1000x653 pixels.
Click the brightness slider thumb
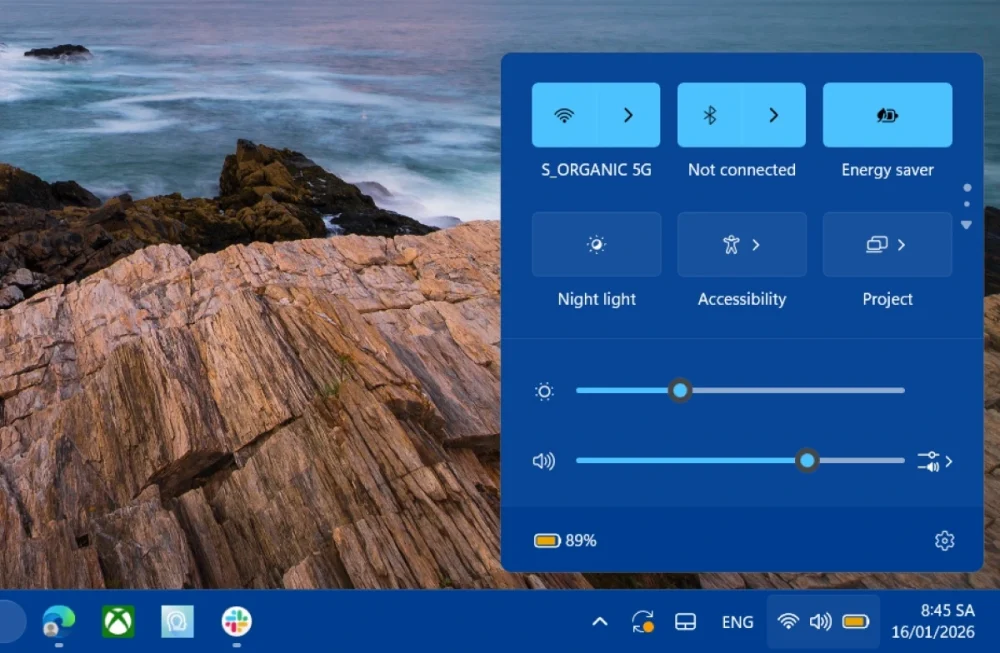click(680, 390)
